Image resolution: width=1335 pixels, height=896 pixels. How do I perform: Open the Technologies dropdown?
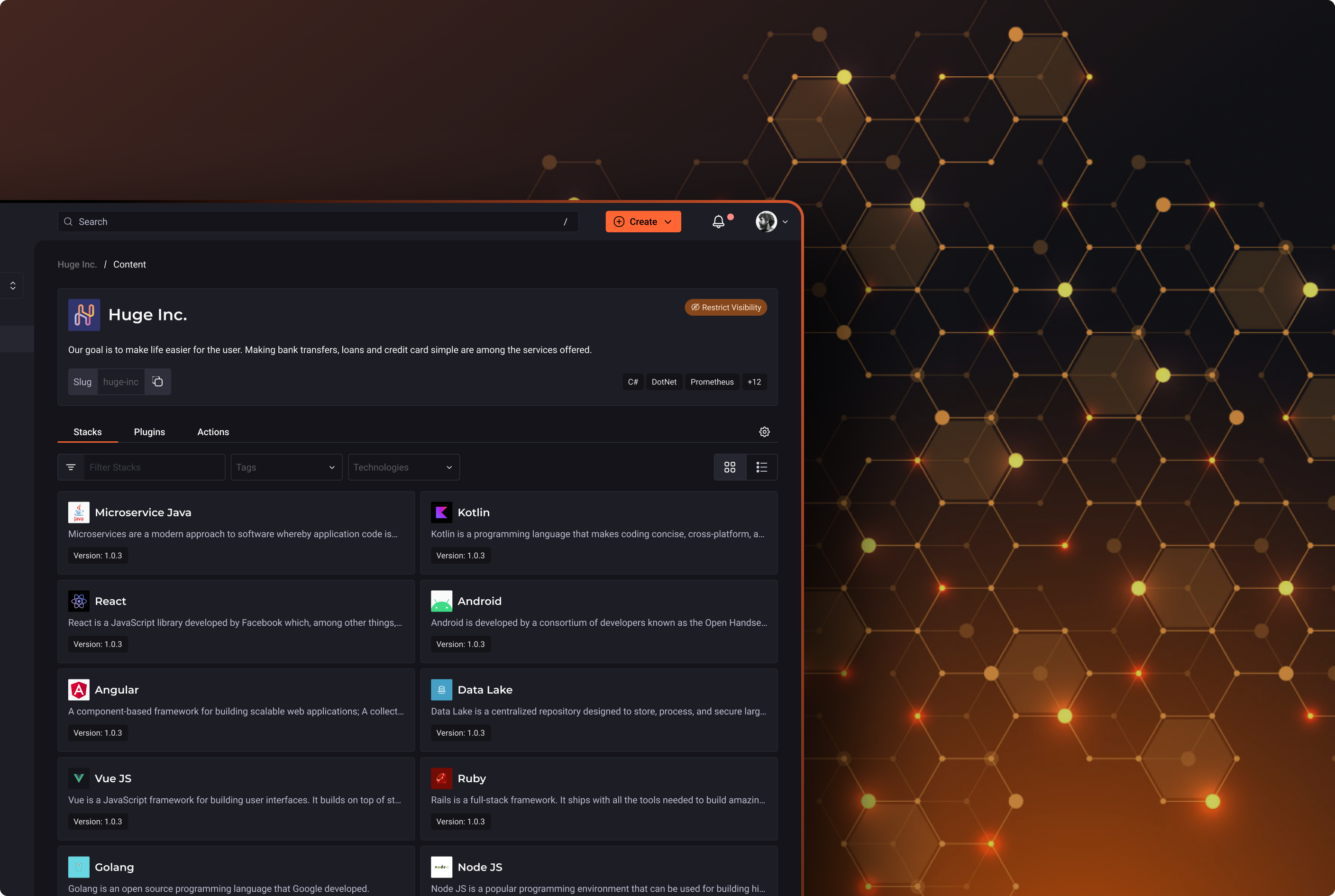coord(403,467)
